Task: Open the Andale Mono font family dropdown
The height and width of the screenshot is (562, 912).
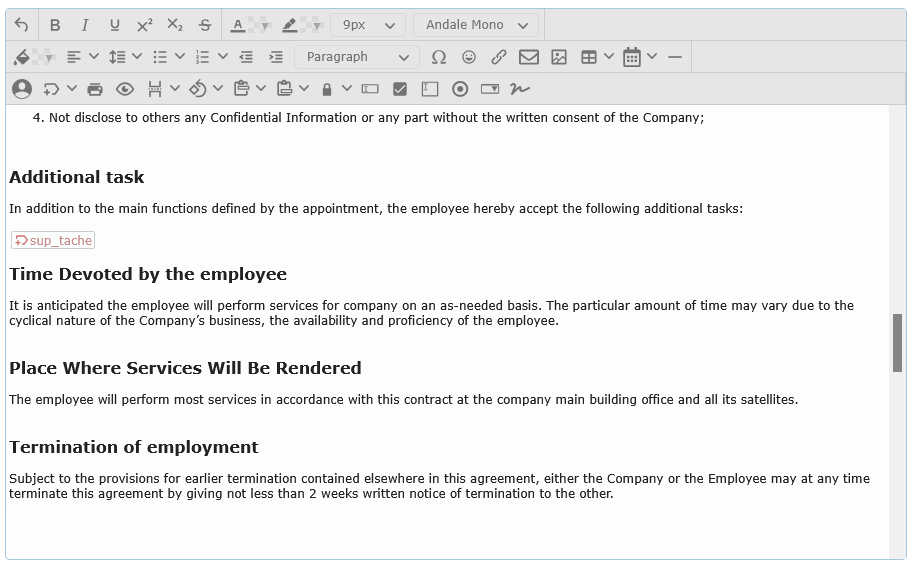Action: coord(476,25)
